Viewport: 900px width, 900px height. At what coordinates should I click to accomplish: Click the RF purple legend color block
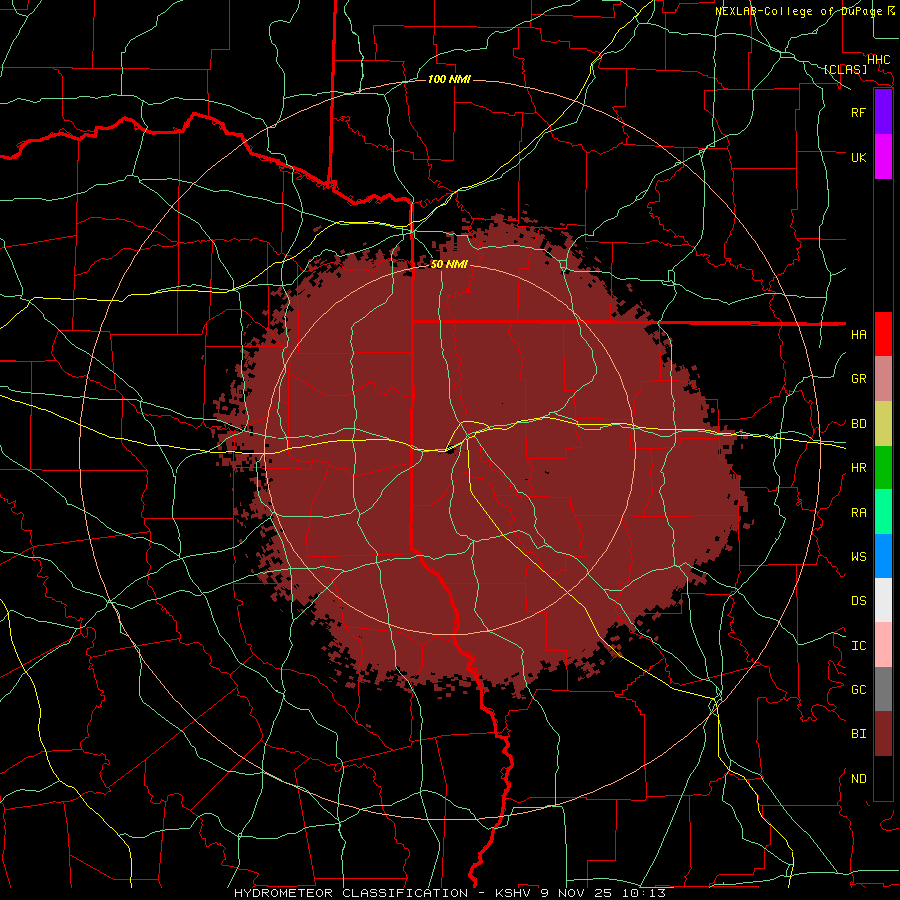click(883, 112)
